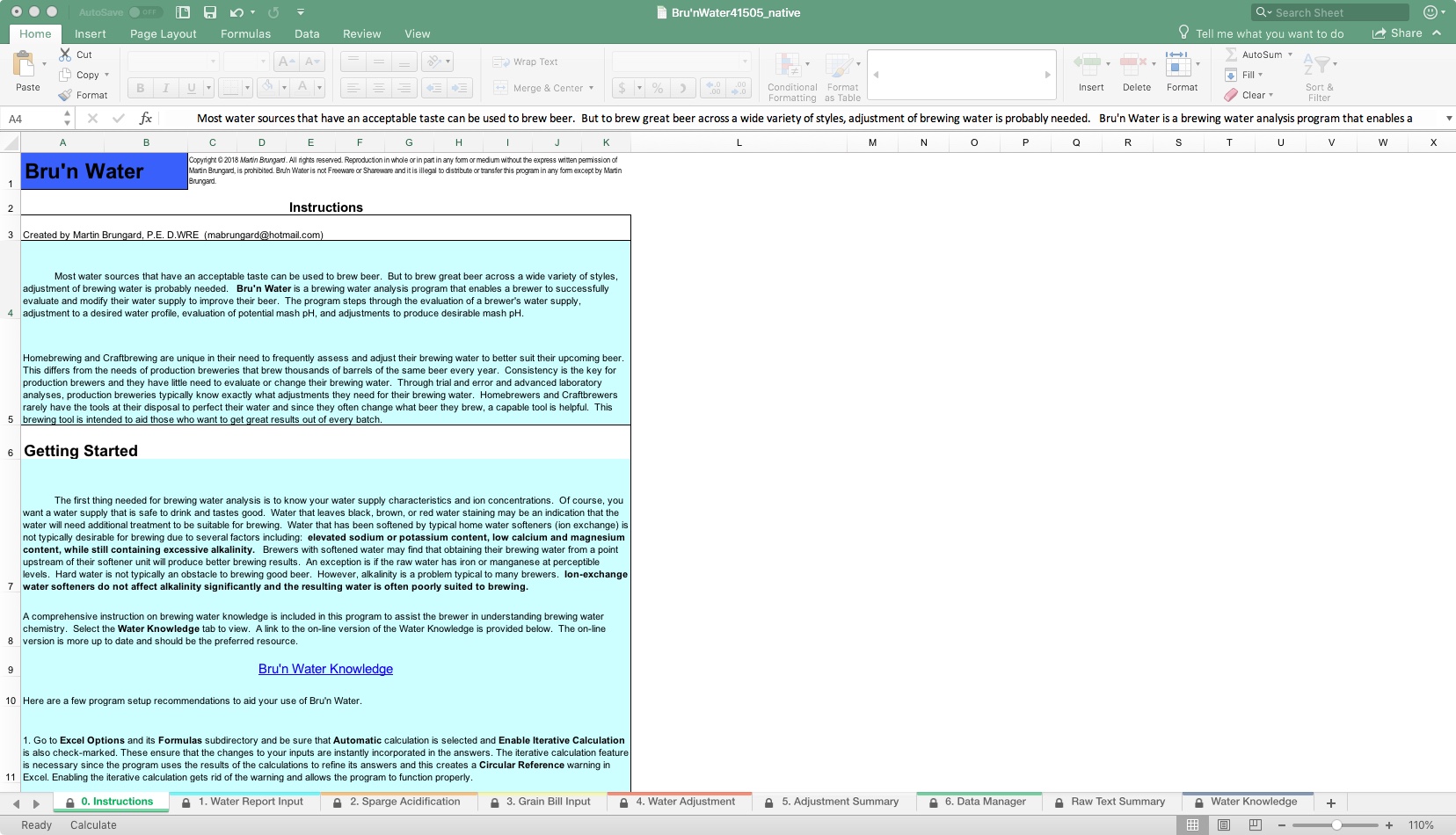Toggle Bold formatting
1456x835 pixels.
[140, 88]
